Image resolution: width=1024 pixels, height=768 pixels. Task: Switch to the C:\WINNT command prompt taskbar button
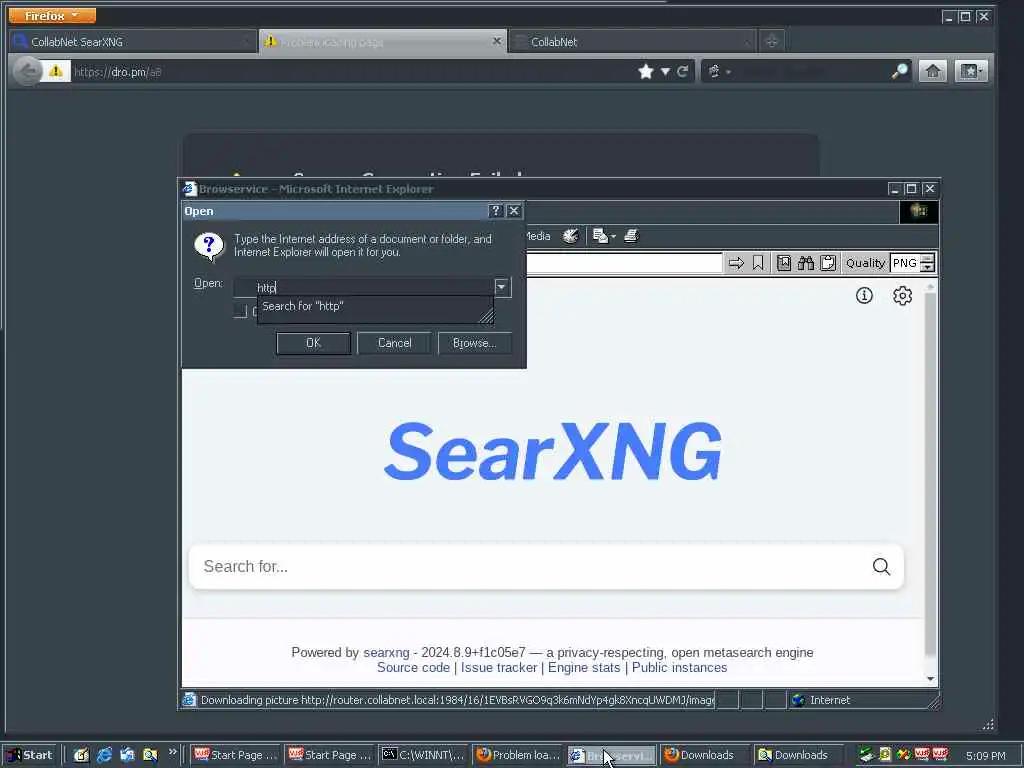click(423, 755)
